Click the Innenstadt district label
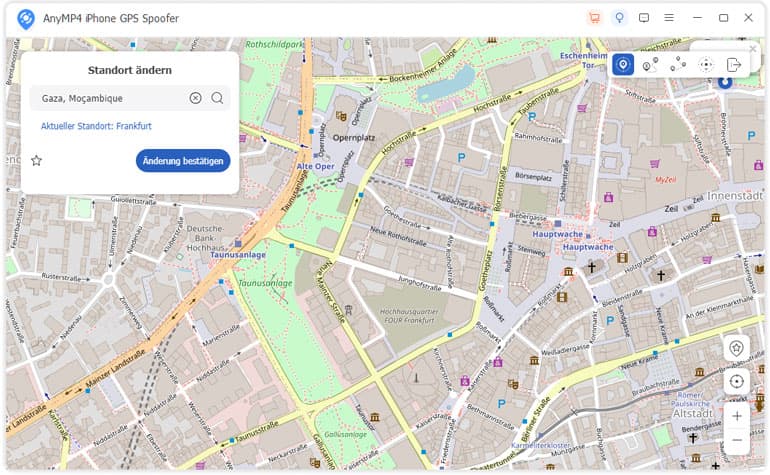770x475 pixels. tap(735, 196)
